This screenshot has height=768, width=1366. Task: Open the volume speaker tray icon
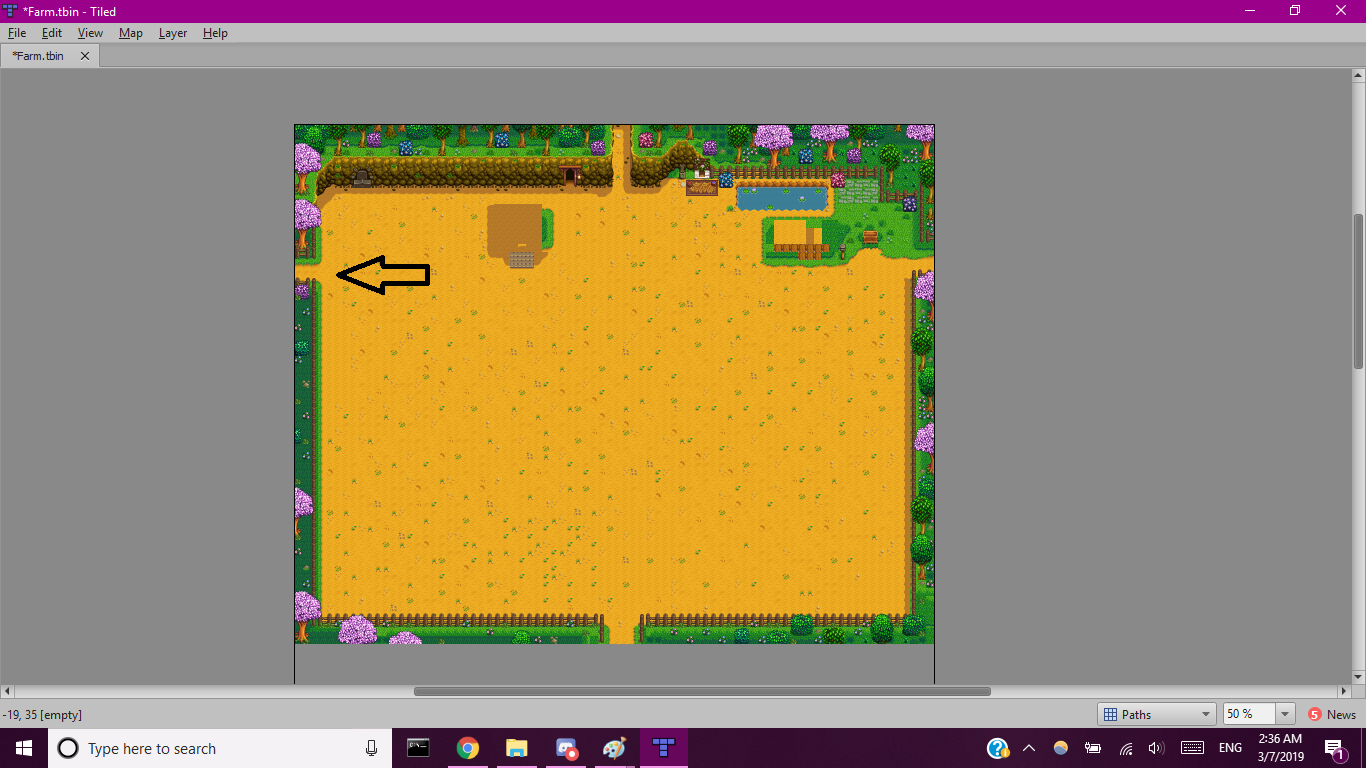click(x=1156, y=748)
